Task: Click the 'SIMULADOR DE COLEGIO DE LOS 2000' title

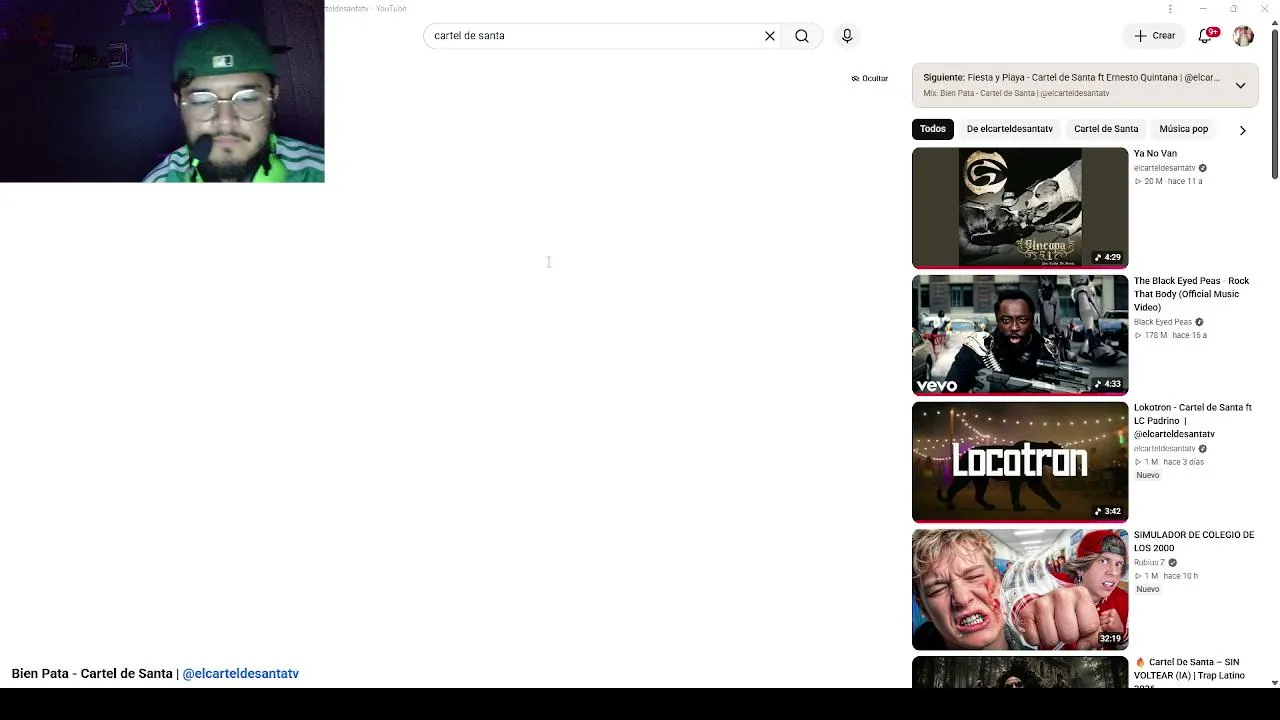Action: [1194, 541]
